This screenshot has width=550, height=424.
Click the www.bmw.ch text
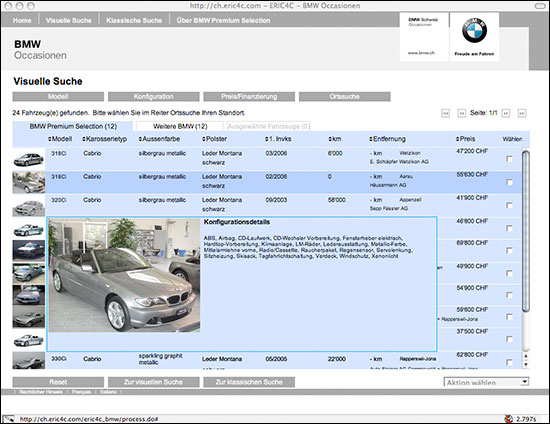click(421, 53)
